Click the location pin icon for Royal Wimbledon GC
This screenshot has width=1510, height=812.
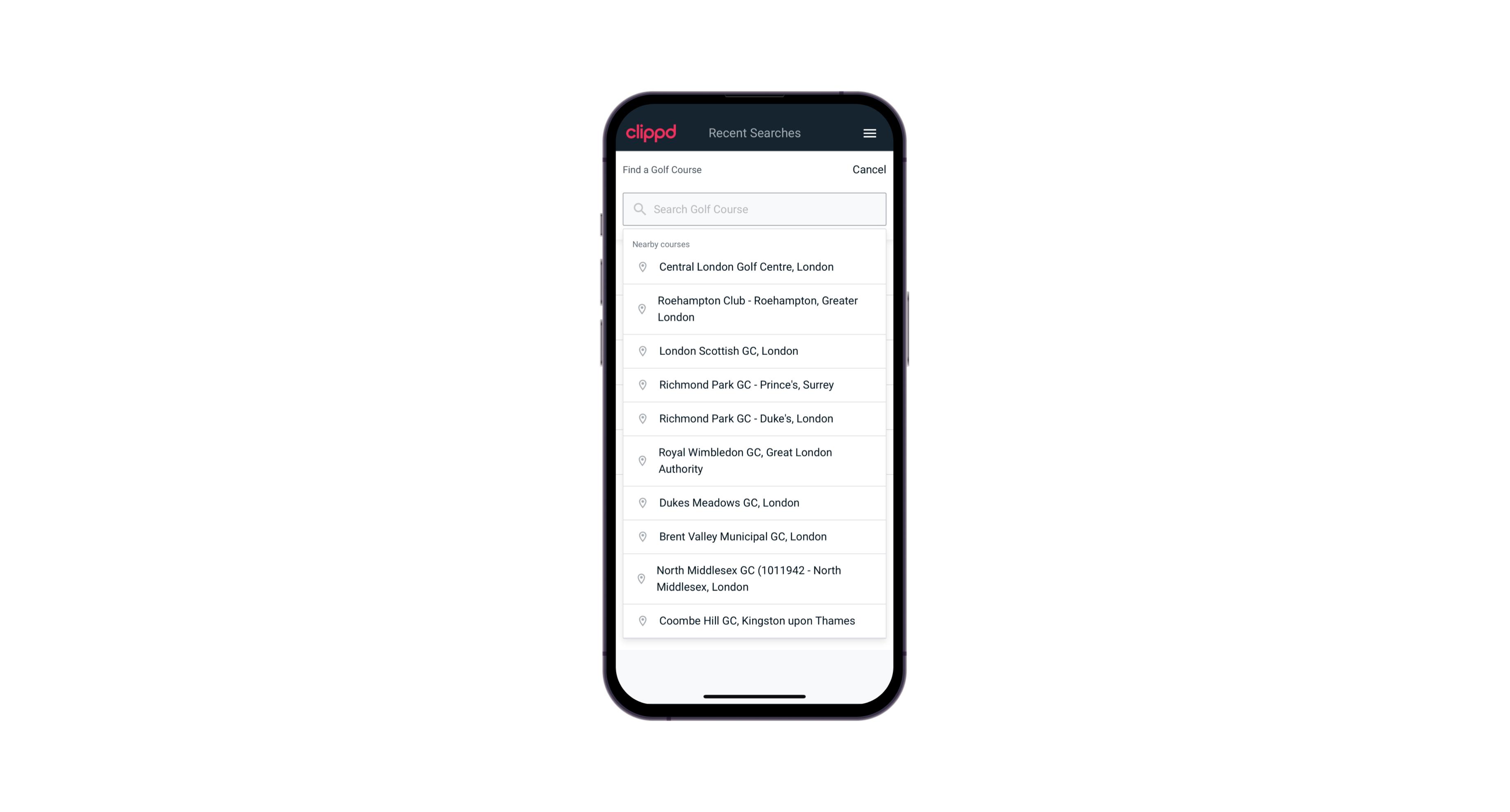coord(643,460)
